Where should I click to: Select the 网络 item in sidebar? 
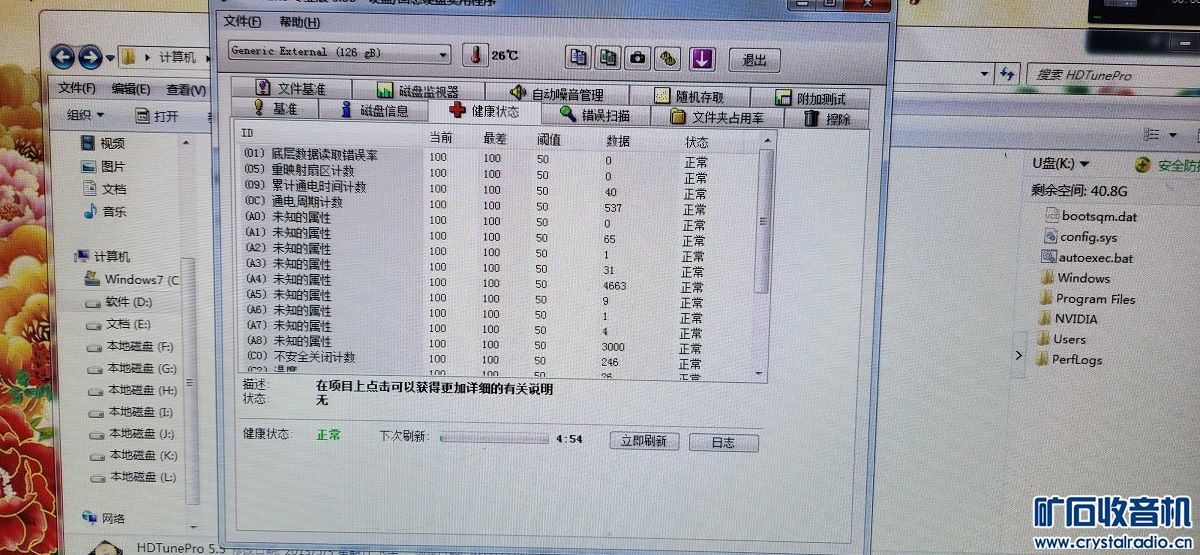click(x=104, y=518)
